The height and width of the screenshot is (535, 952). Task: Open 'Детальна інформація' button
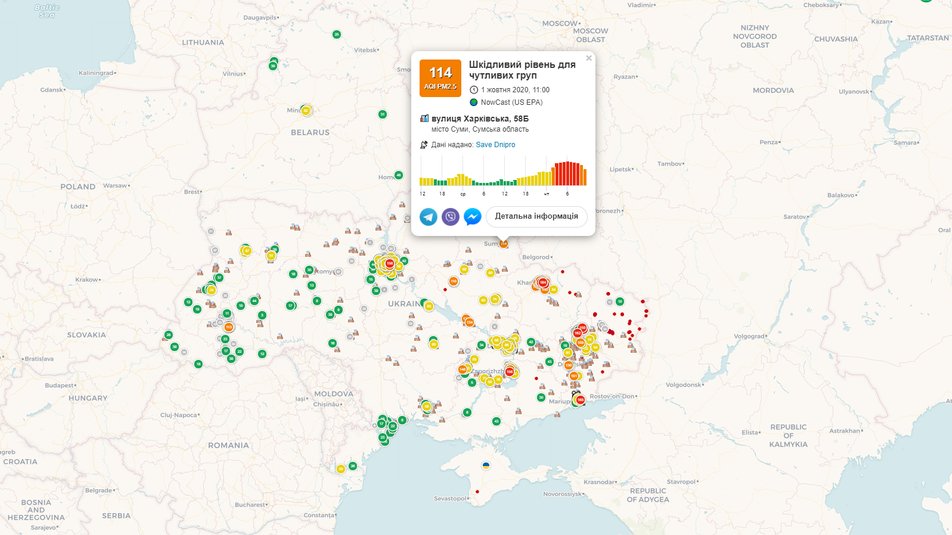[536, 216]
